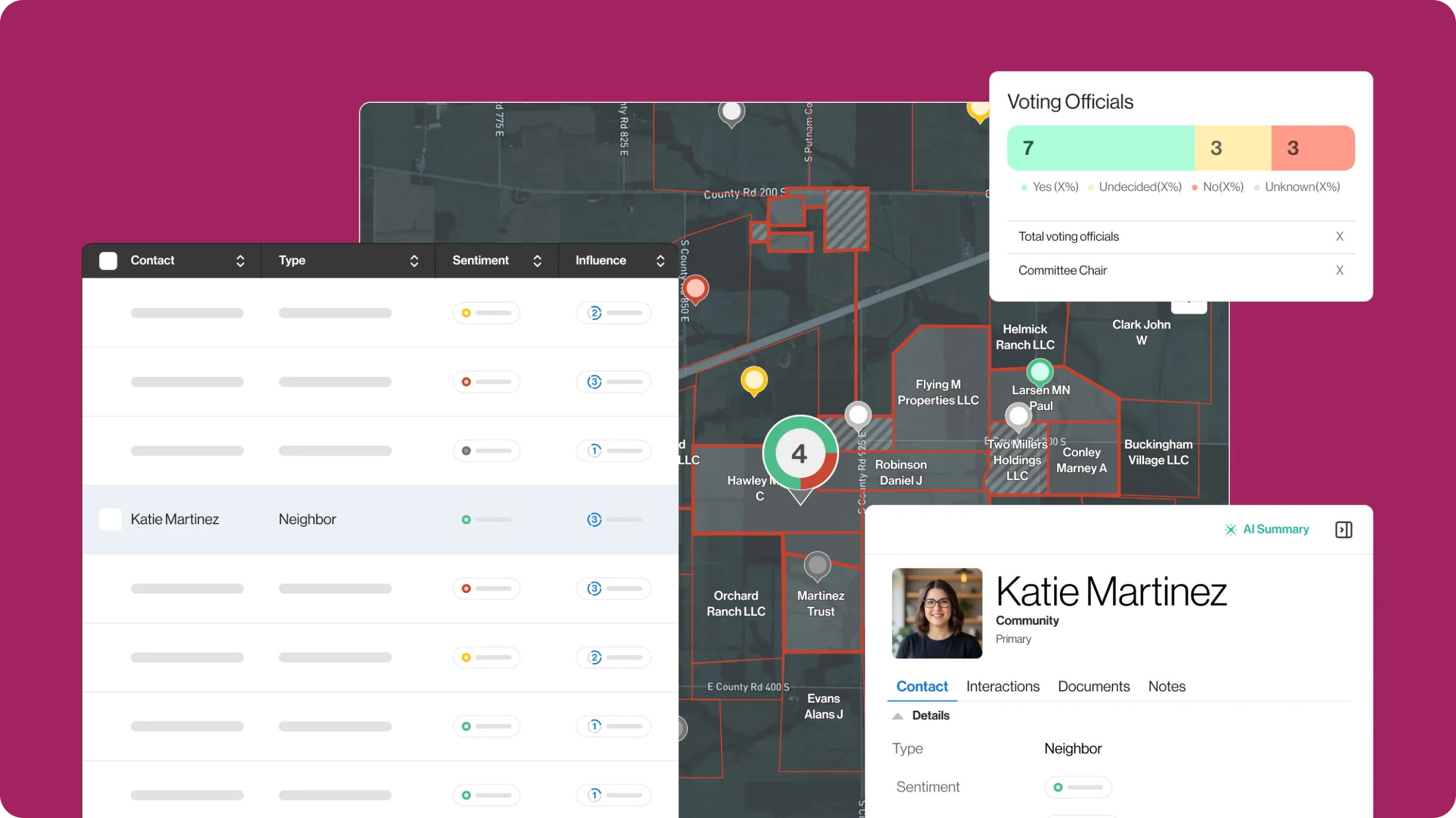Click the cluster marker showing 4
This screenshot has height=818, width=1456.
(x=800, y=453)
